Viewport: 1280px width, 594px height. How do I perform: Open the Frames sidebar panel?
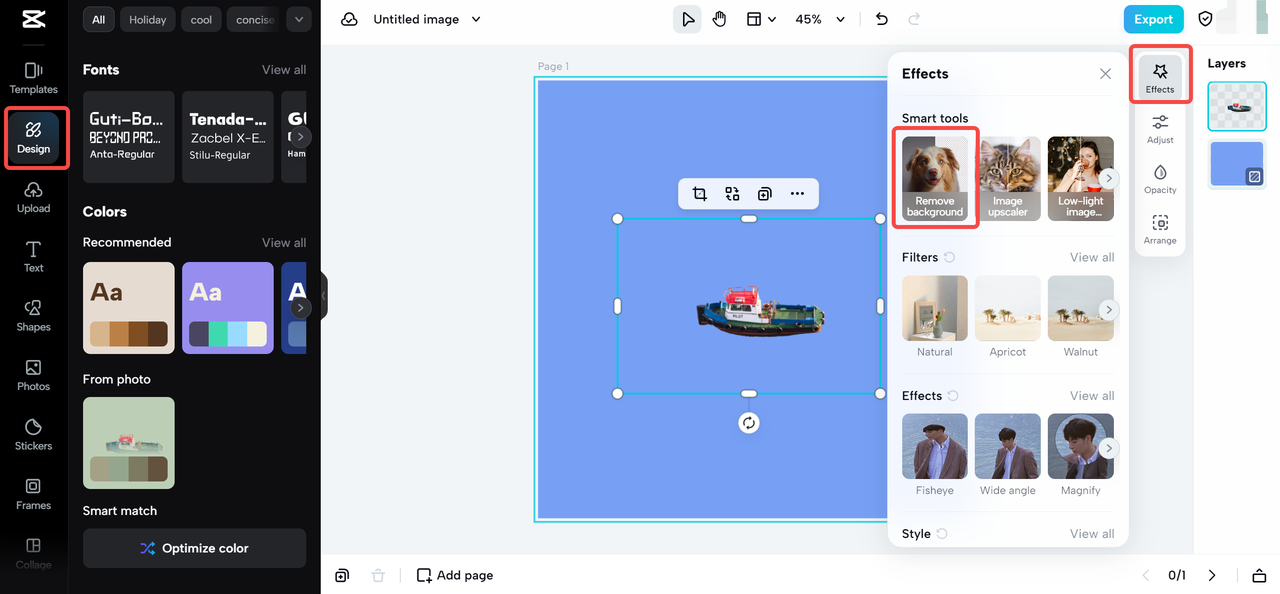[33, 493]
